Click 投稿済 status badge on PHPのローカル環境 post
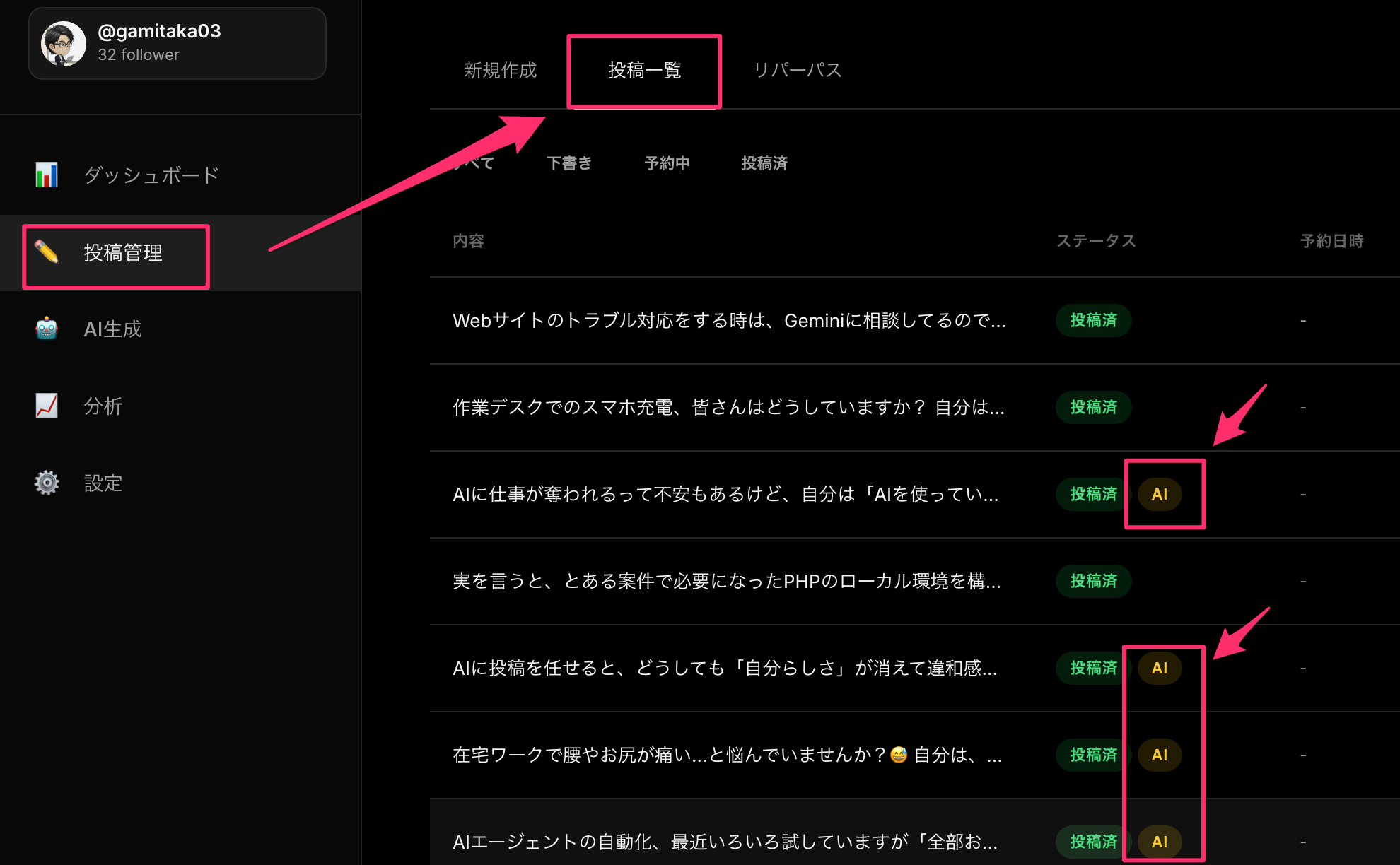Image resolution: width=1400 pixels, height=865 pixels. pyautogui.click(x=1093, y=581)
